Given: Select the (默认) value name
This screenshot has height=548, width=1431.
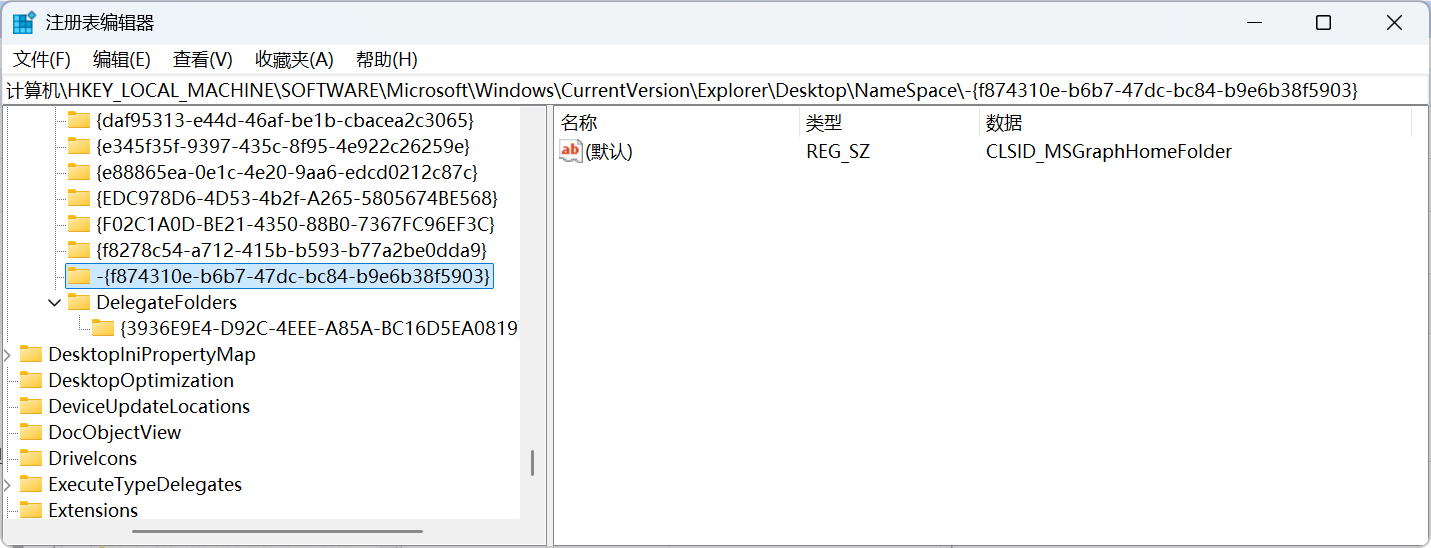Looking at the screenshot, I should 609,152.
